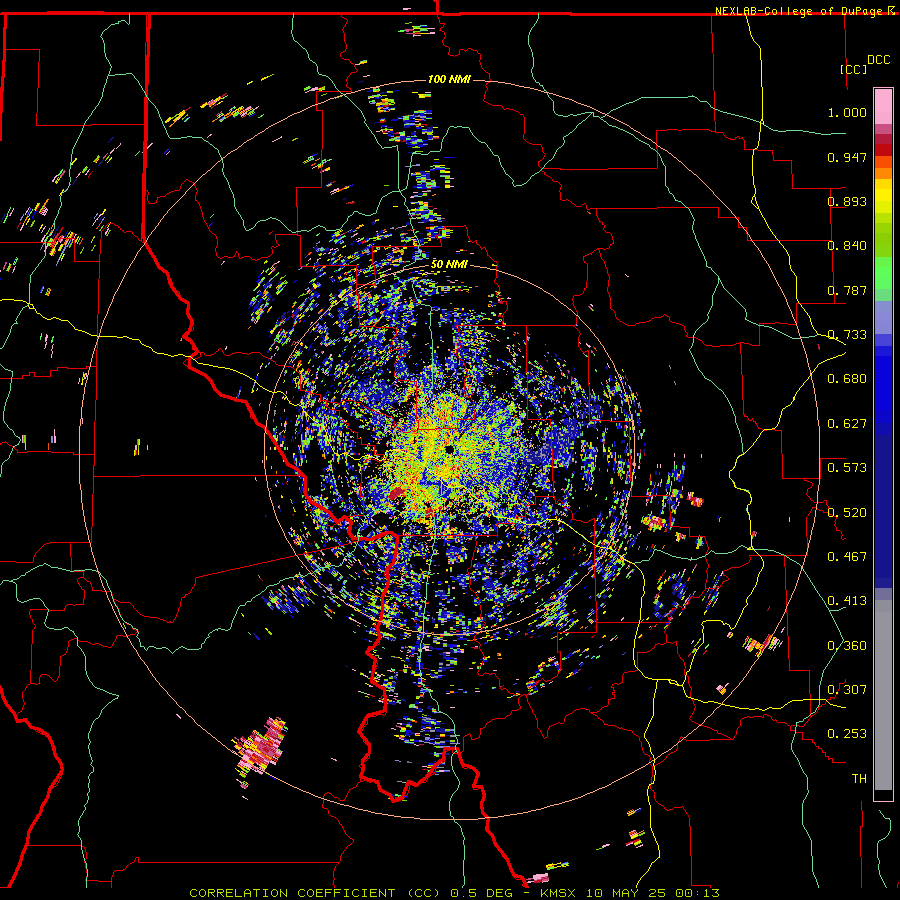The width and height of the screenshot is (900, 900).
Task: Click the 10 MAY 25 date text
Action: tap(627, 893)
